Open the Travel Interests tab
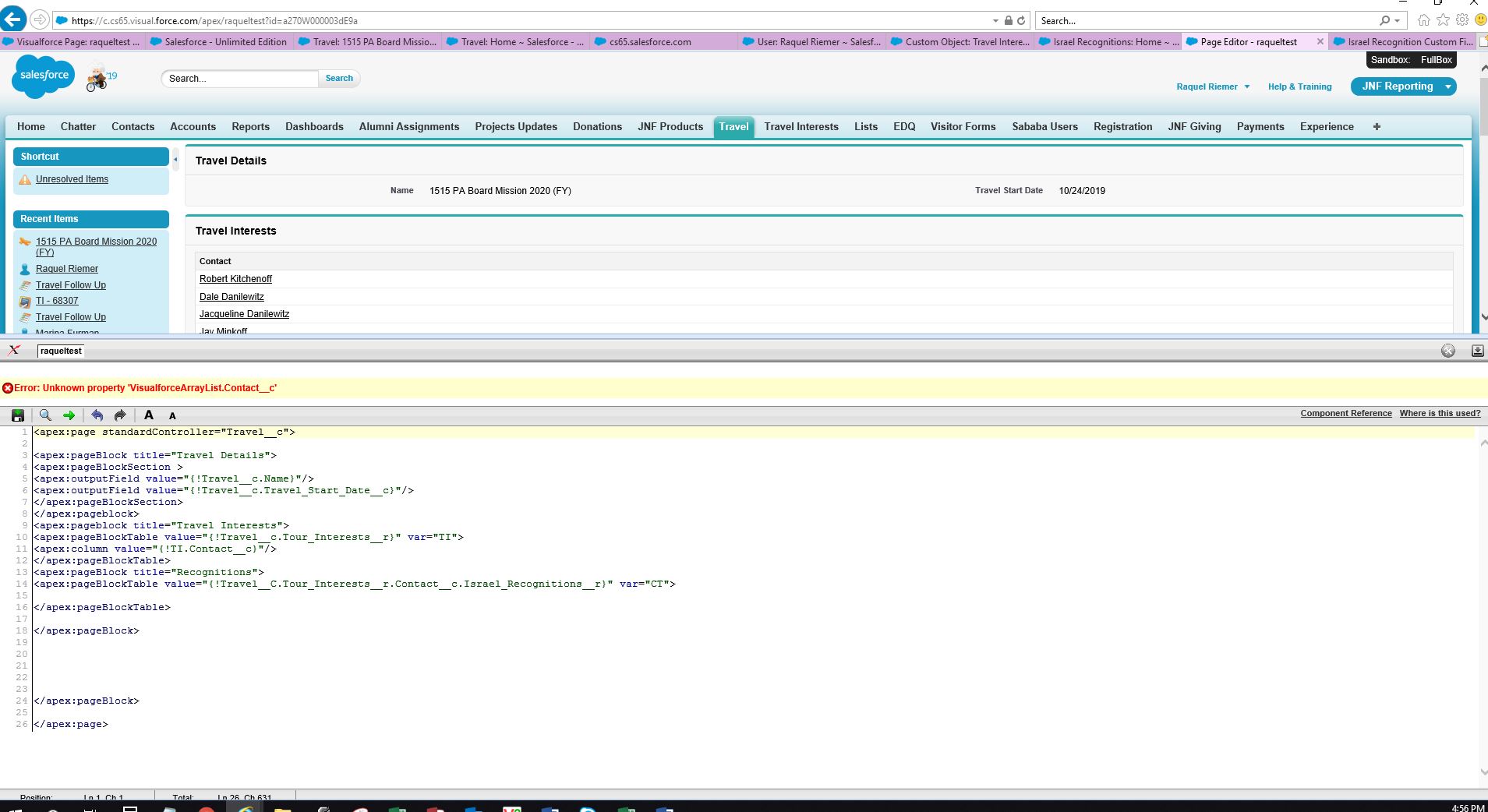The image size is (1488, 812). [x=801, y=126]
